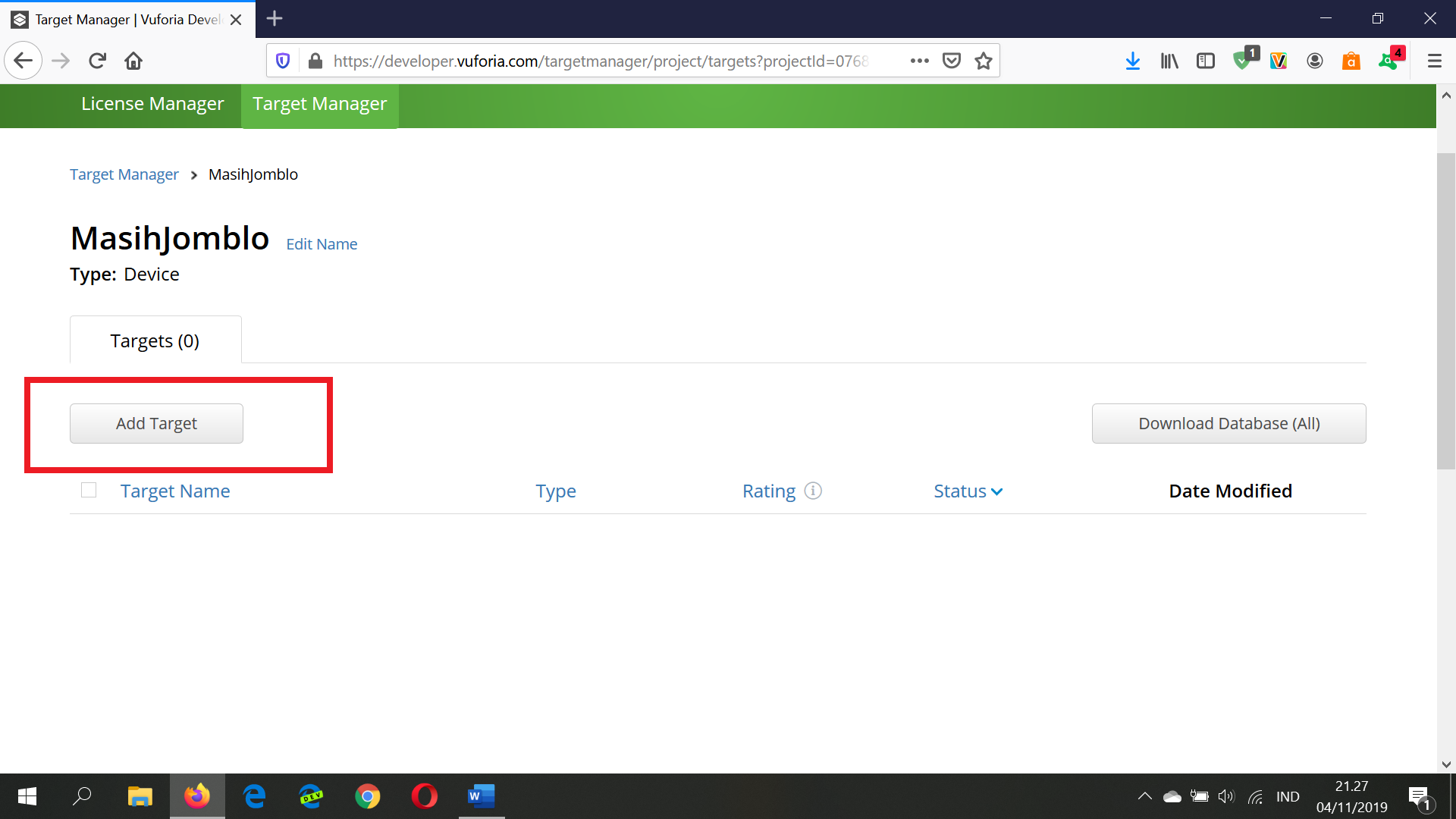Click the Rating info icon

coord(813,491)
